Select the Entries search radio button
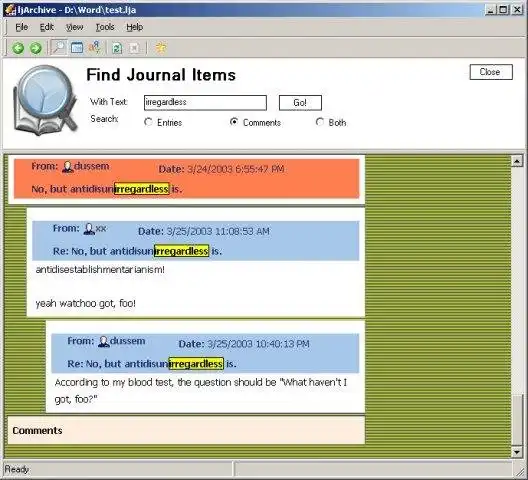This screenshot has height=480, width=528. click(148, 122)
